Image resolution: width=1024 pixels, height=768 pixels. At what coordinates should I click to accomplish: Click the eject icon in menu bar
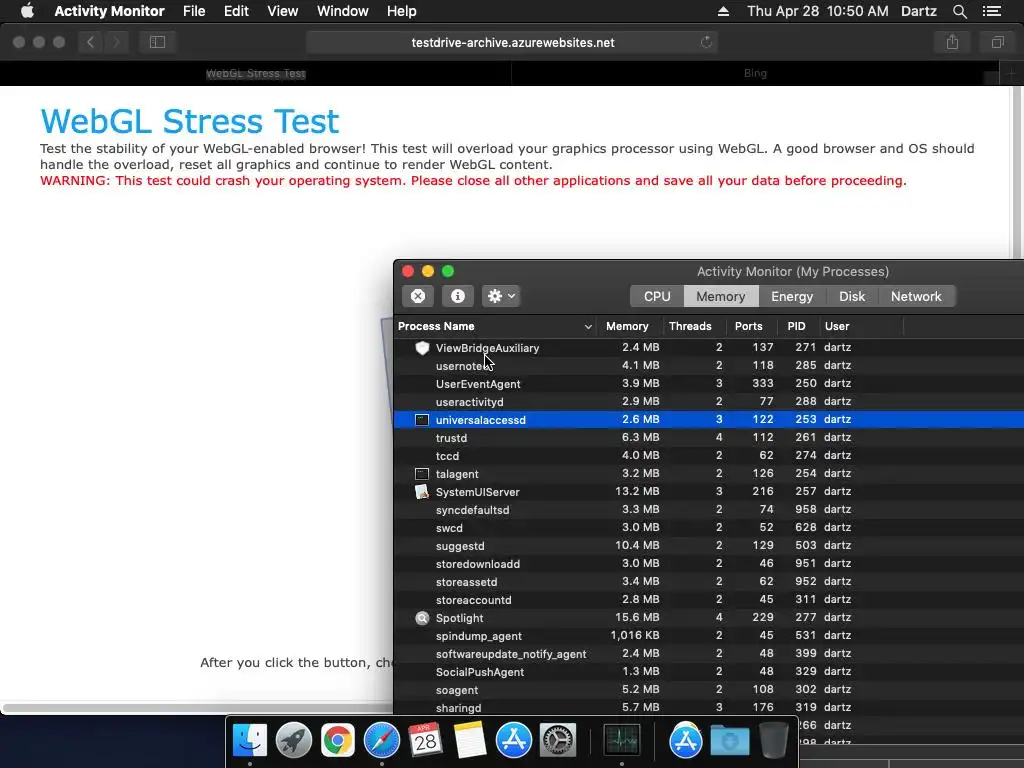coord(723,11)
